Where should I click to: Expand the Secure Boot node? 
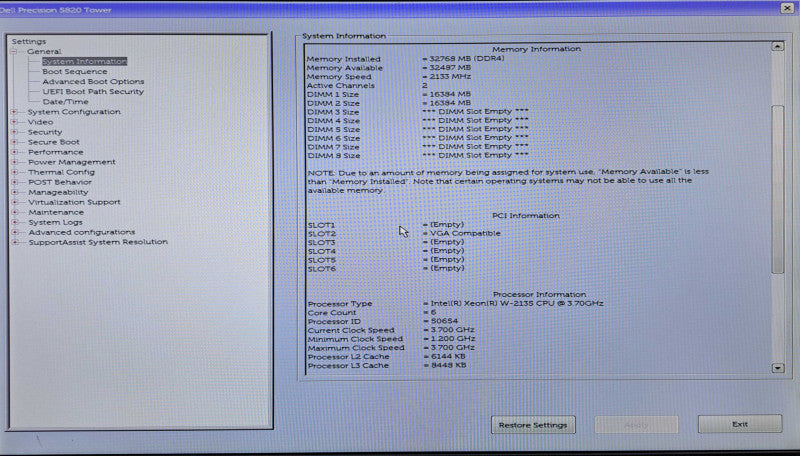pyautogui.click(x=14, y=142)
